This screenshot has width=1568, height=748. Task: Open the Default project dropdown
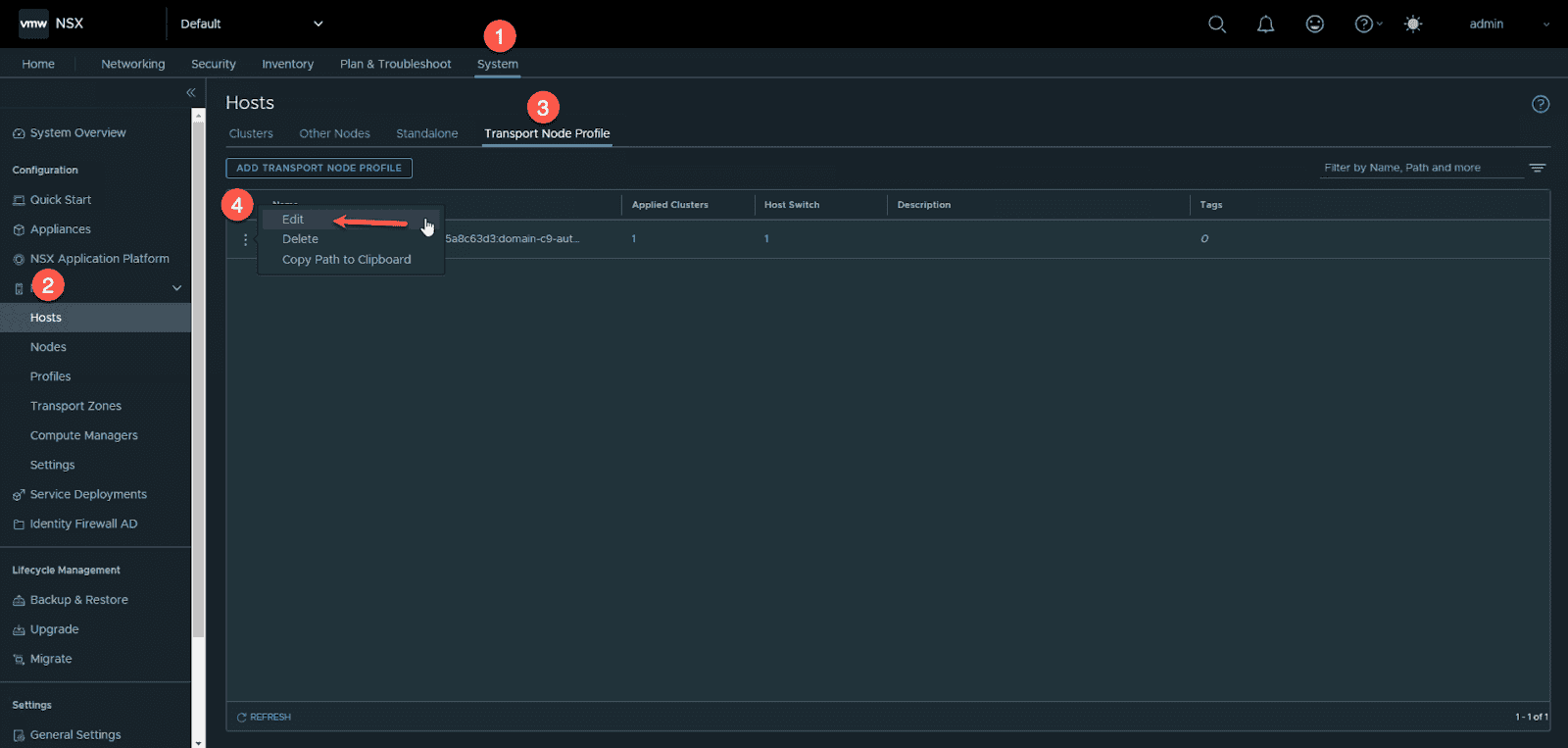point(251,24)
